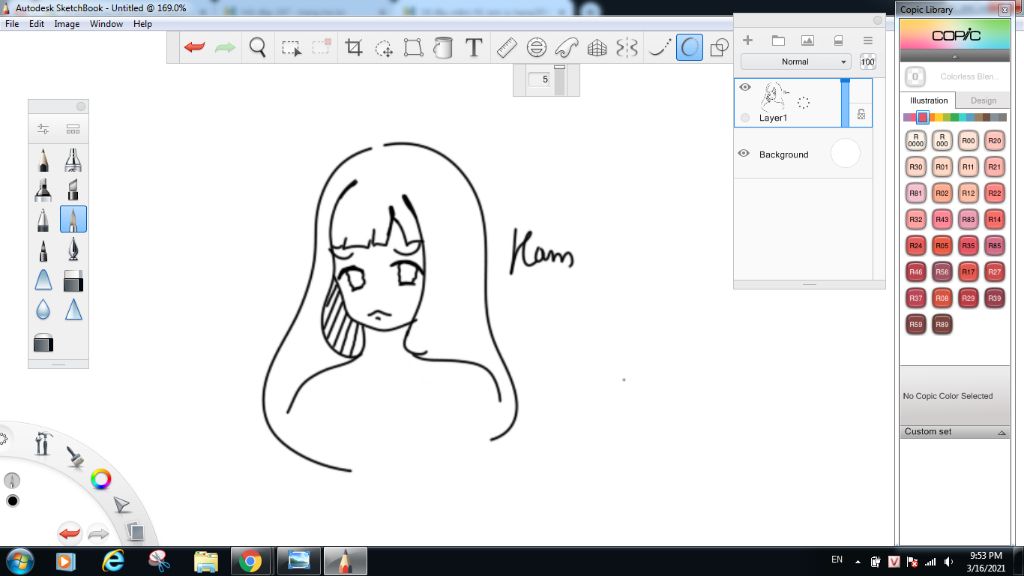Select Layer1 thumbnail

tap(775, 96)
